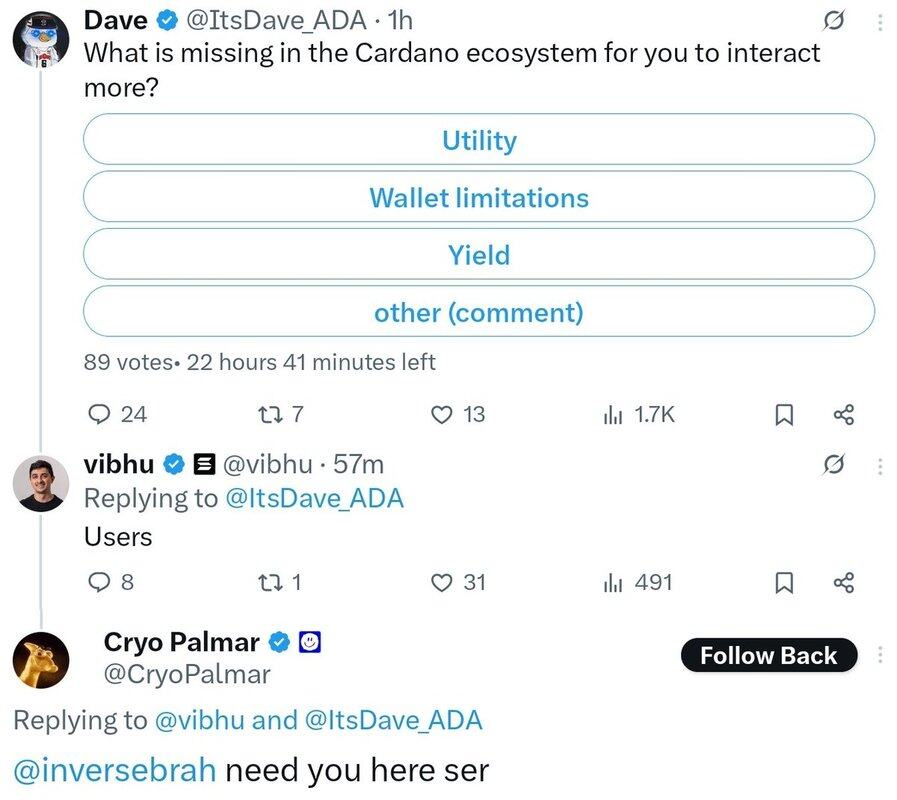Share vibhu's reply tweet
The image size is (897, 800).
[843, 582]
